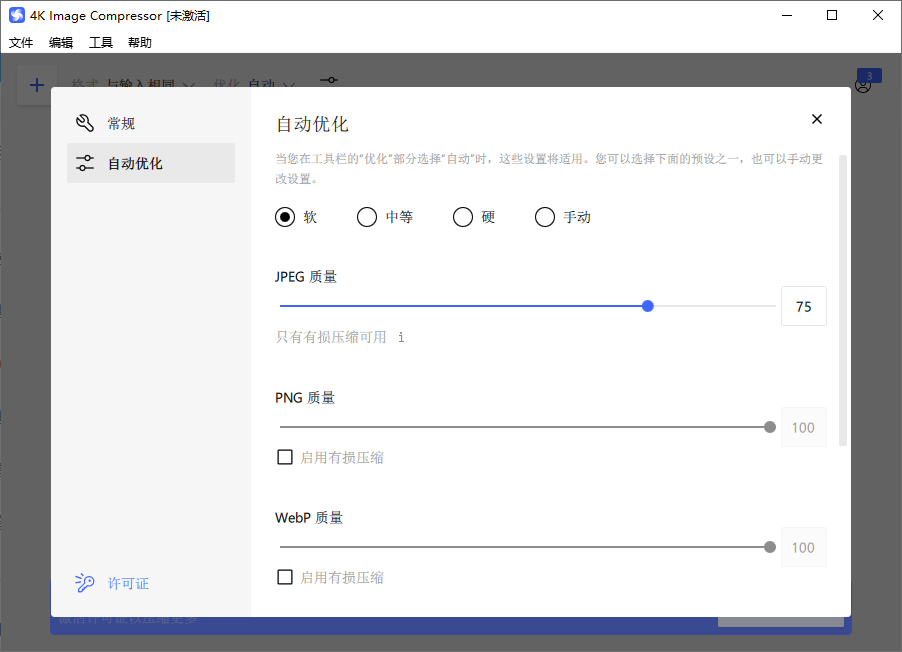Viewport: 902px width, 652px height.
Task: Click the PNG quality value field showing 100
Action: click(804, 427)
